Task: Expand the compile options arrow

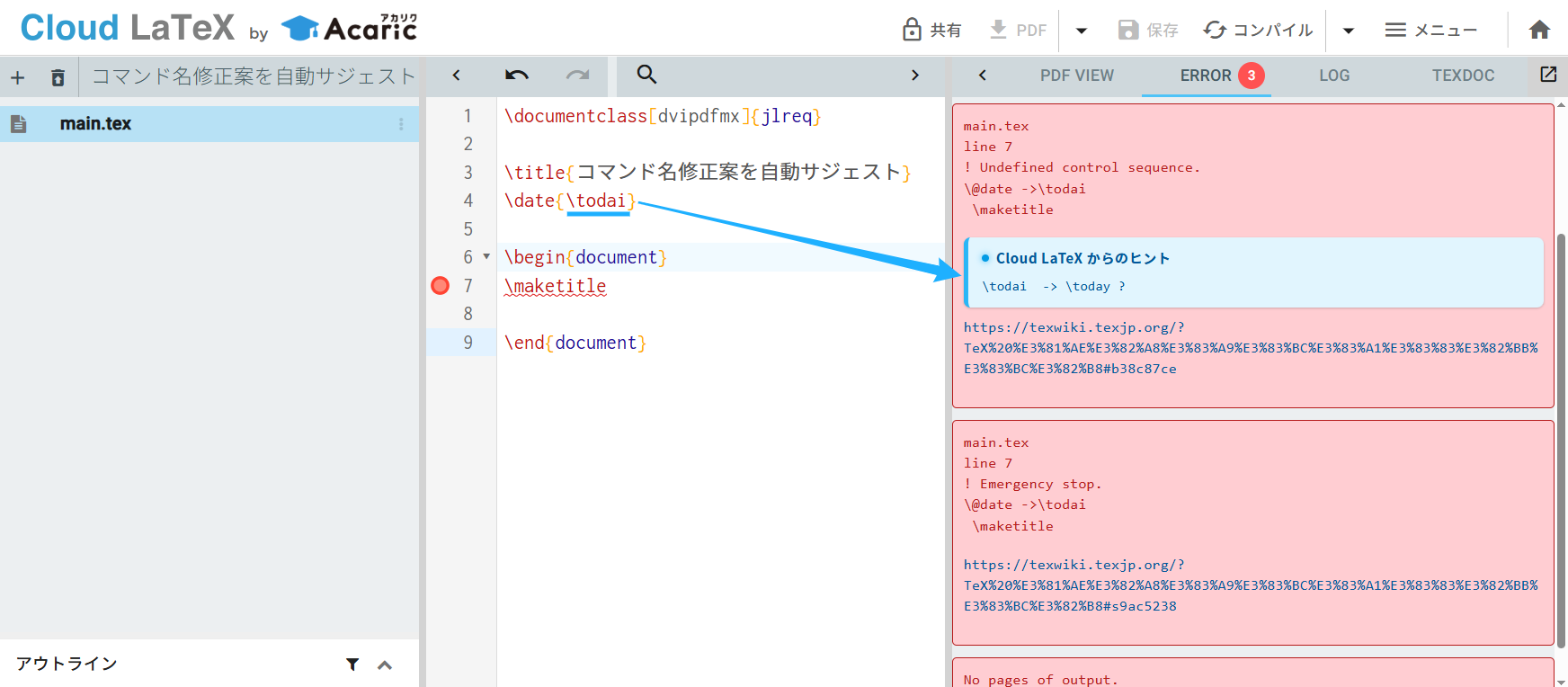Action: coord(1349,31)
